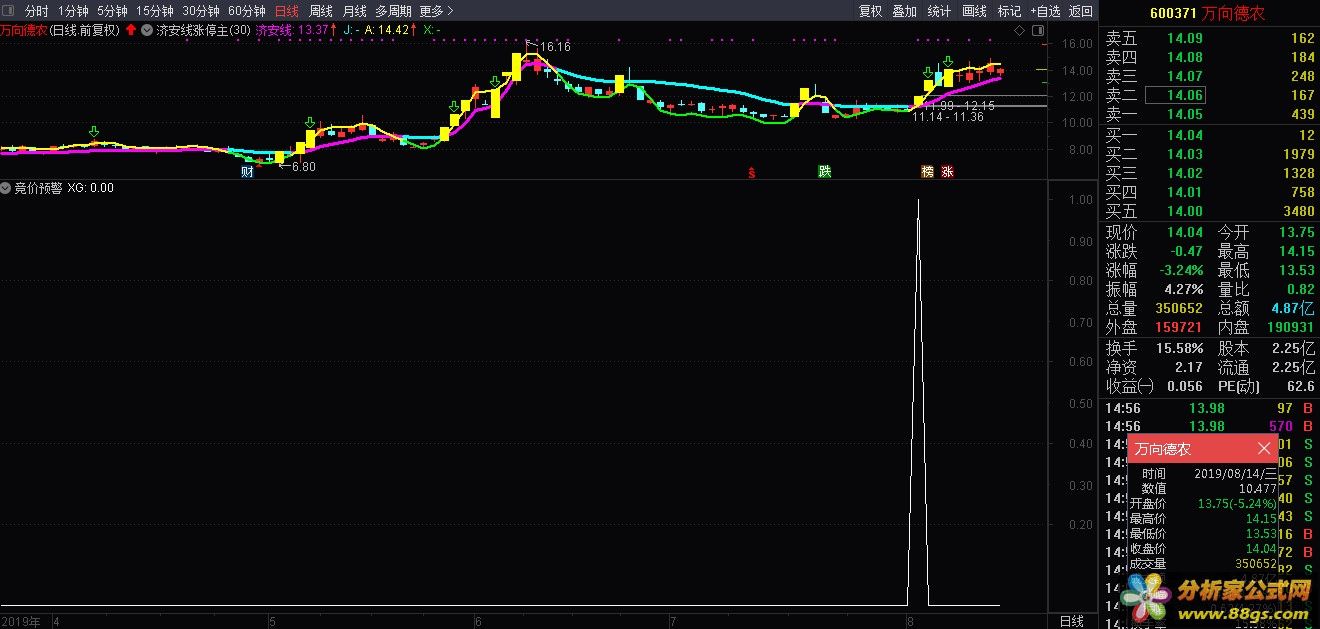Switch to 分时 intraday view

[36, 11]
